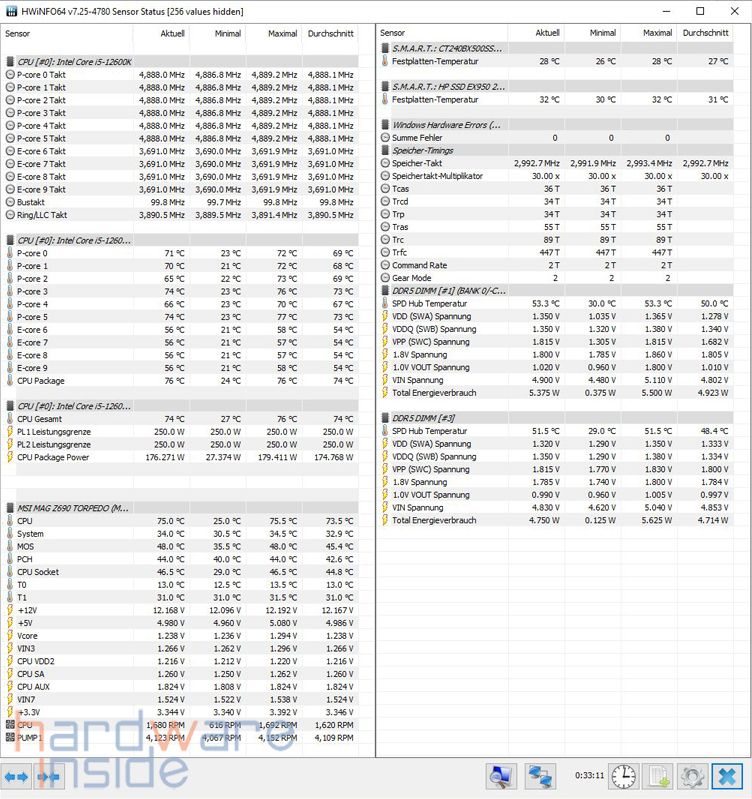
Task: Select the S.M.A.R.T.: CT240BX500SS group header
Action: [555, 48]
